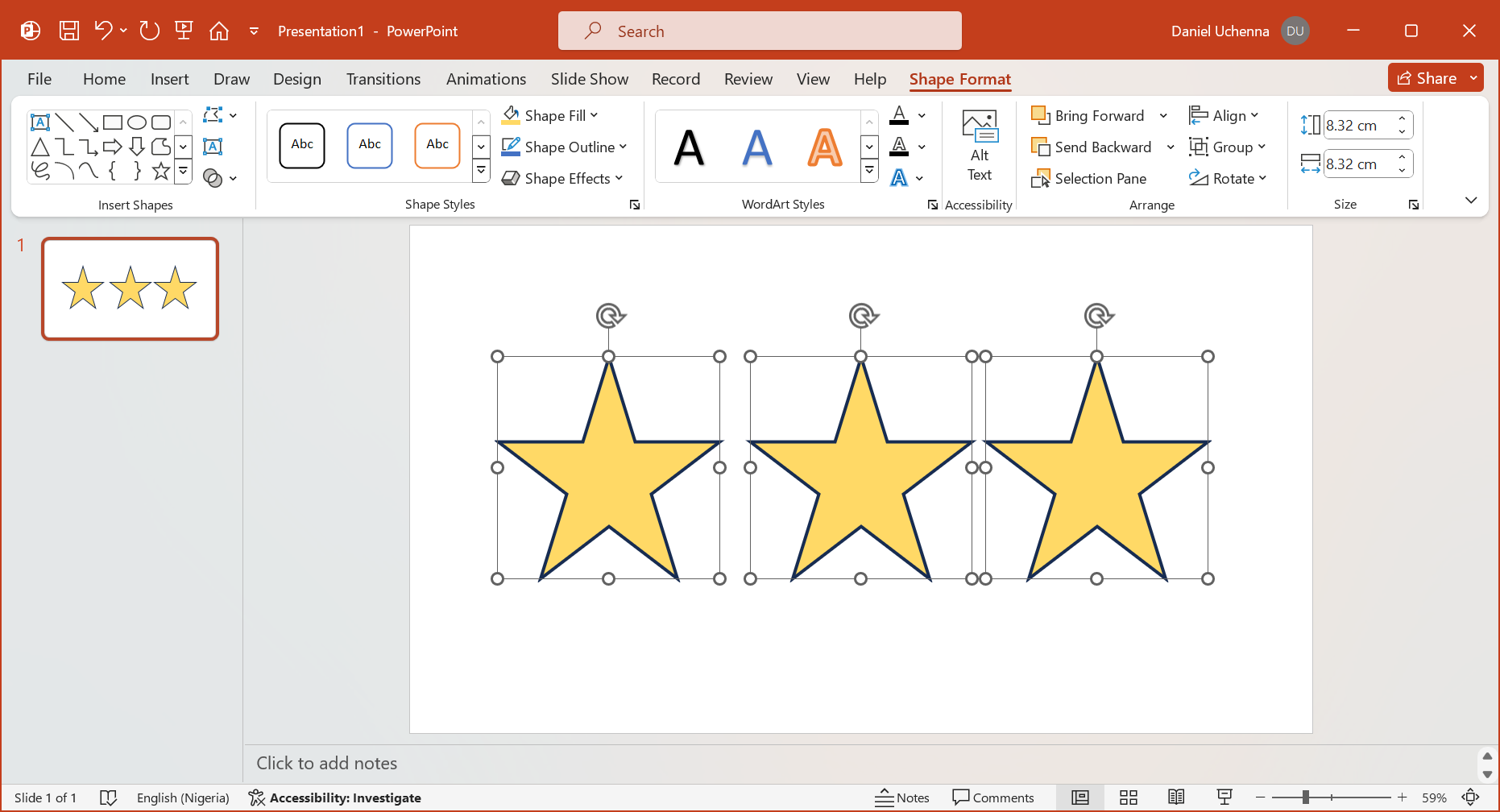Image resolution: width=1500 pixels, height=812 pixels.
Task: Switch to Slide Sorter view
Action: click(x=1128, y=797)
